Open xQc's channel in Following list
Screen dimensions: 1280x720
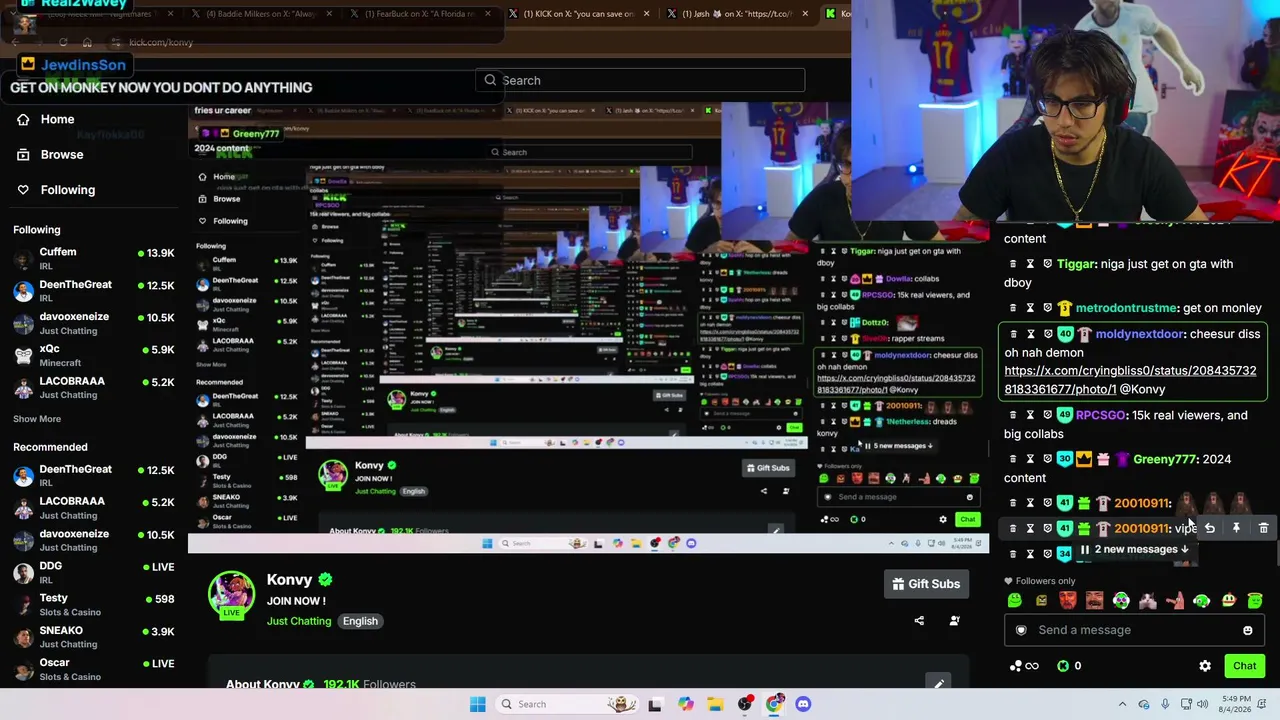click(94, 355)
